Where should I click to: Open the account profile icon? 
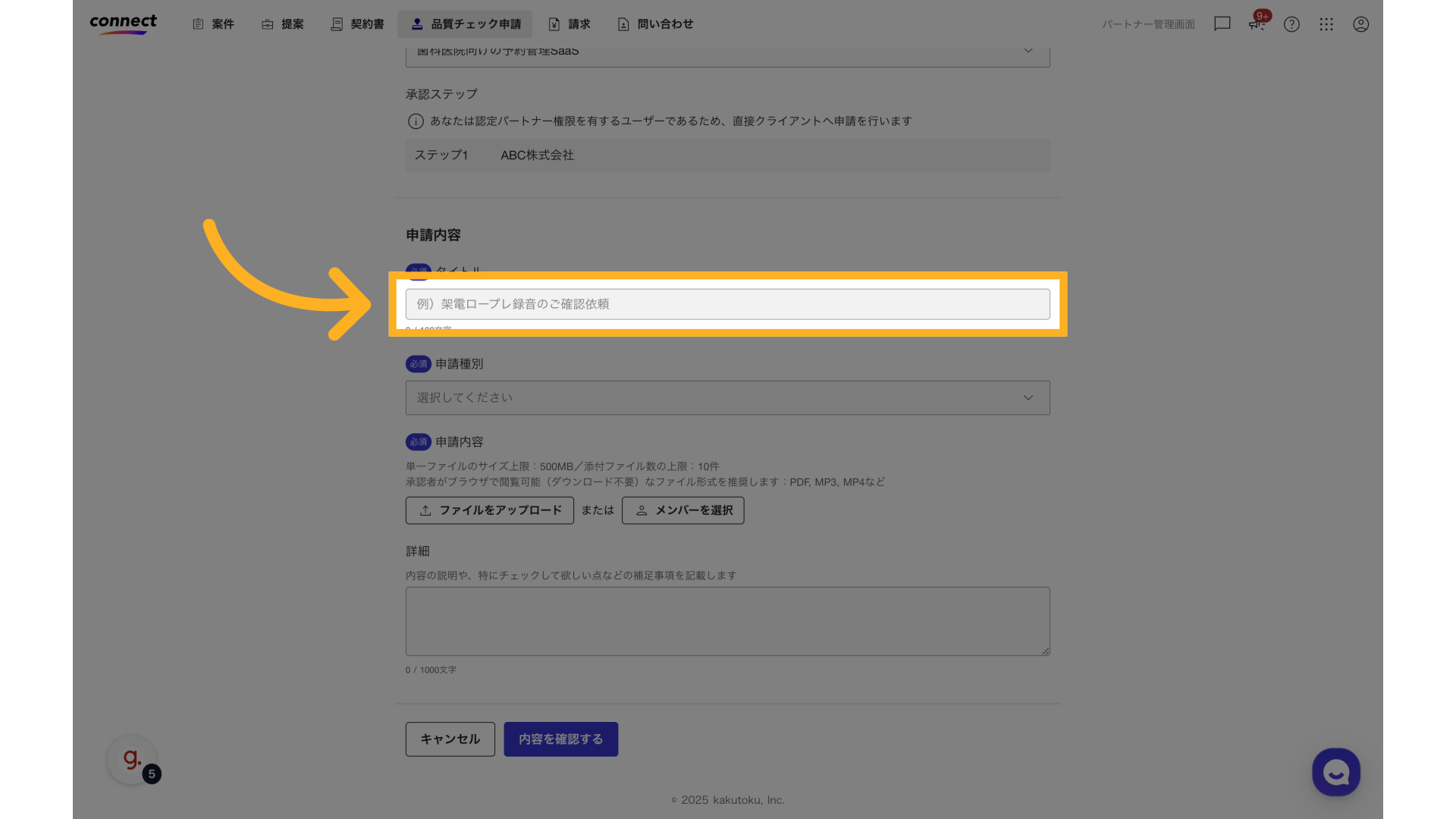[1360, 24]
